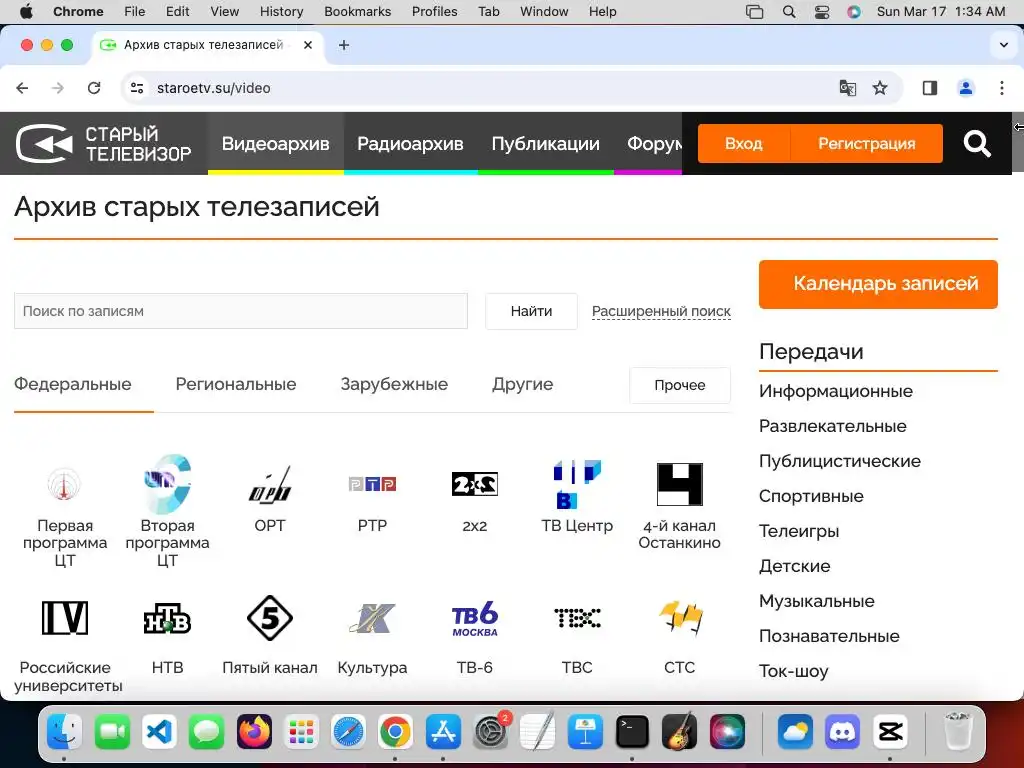Select the ТВС channel logo
The height and width of the screenshot is (768, 1024).
(577, 618)
